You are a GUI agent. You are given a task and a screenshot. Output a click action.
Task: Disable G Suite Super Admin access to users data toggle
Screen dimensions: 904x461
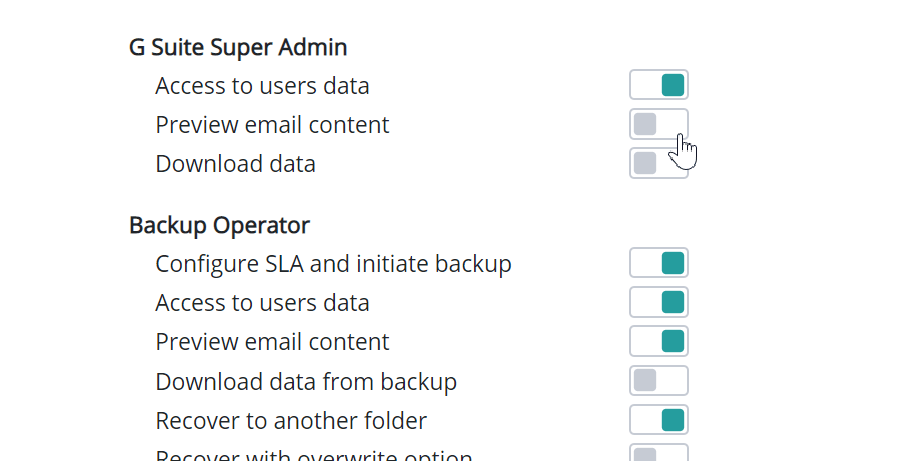tap(659, 85)
